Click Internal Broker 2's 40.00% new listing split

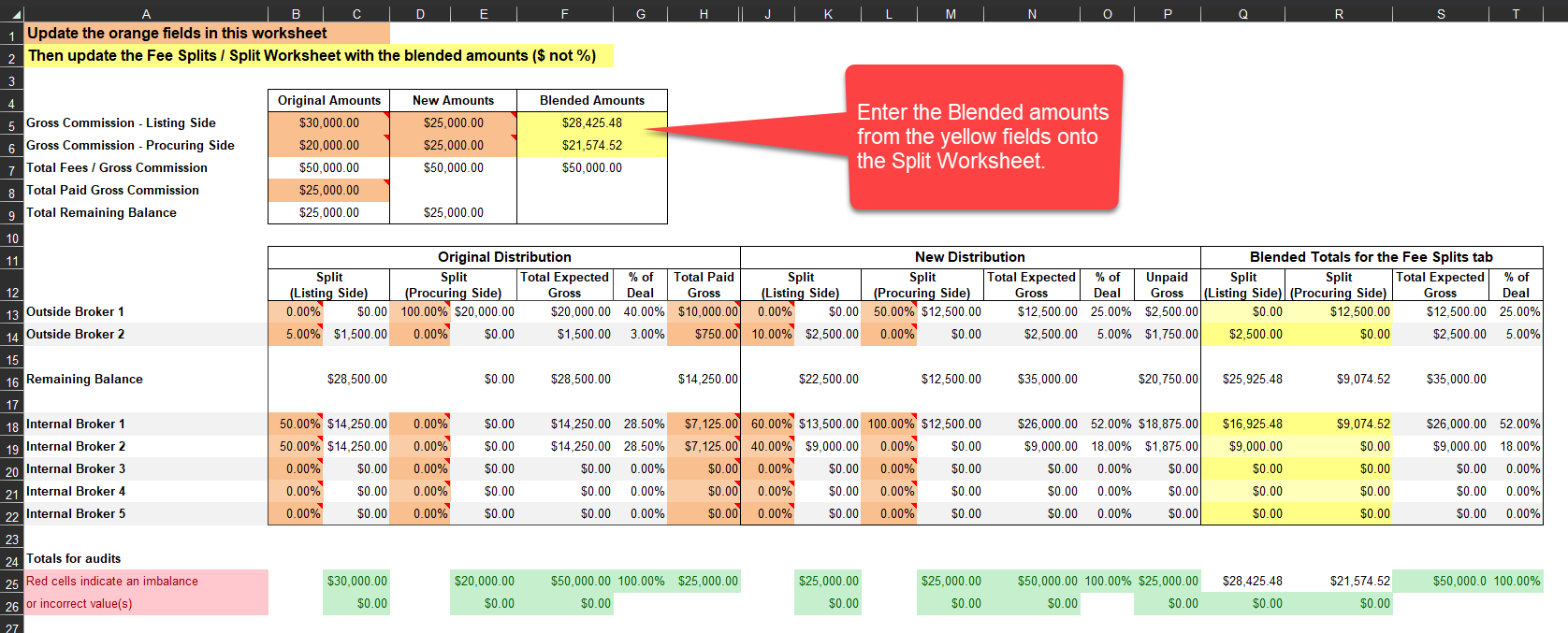point(767,447)
